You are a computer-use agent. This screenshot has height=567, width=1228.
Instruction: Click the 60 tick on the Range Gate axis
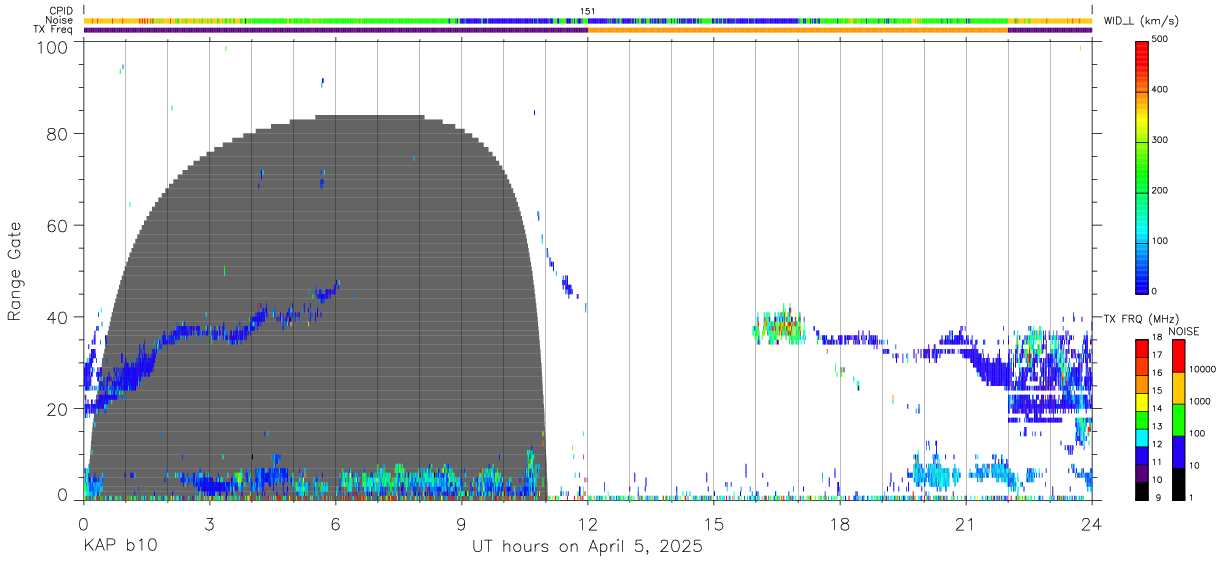coord(57,226)
